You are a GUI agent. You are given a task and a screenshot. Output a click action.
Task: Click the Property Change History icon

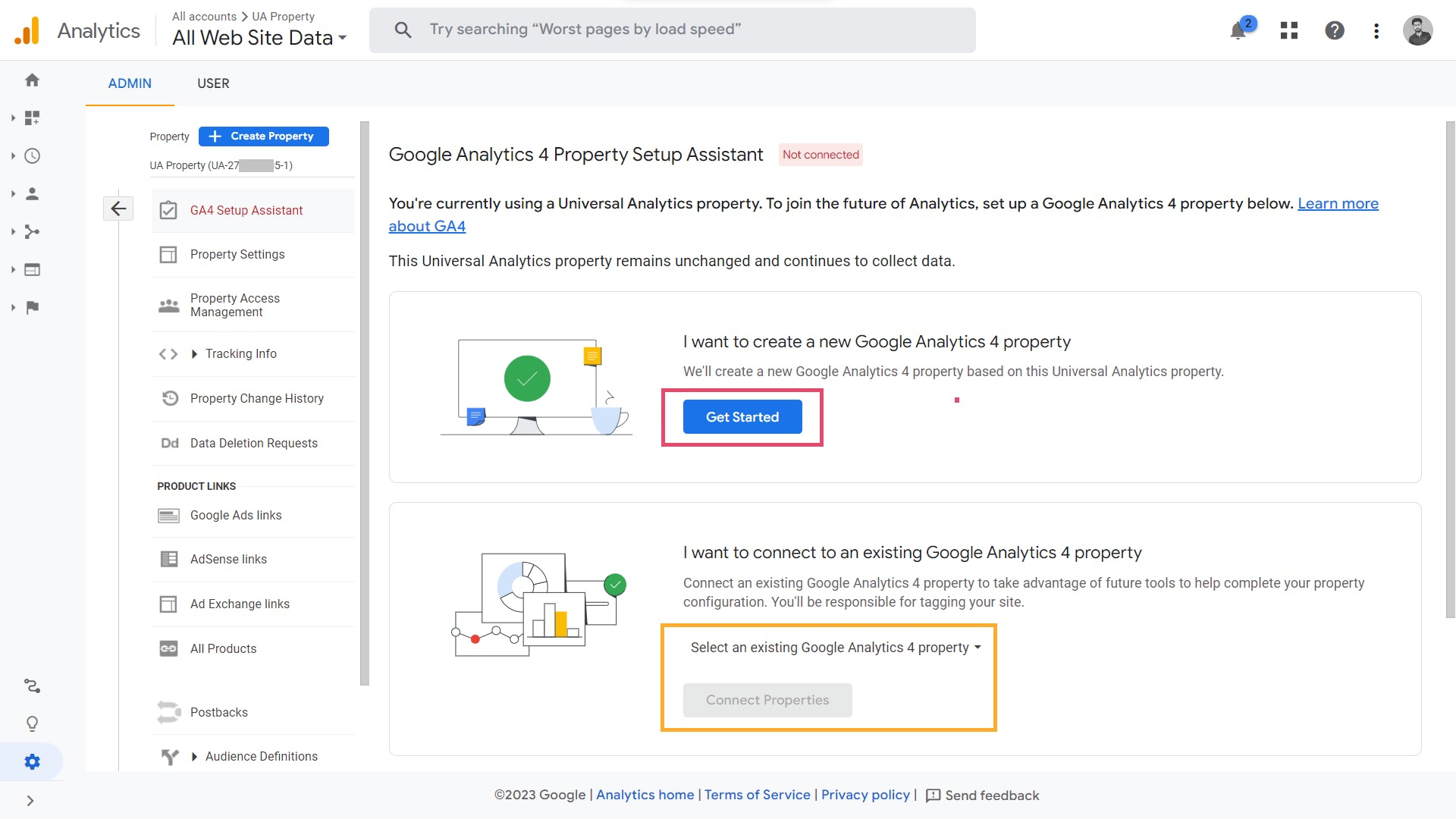pyautogui.click(x=170, y=398)
